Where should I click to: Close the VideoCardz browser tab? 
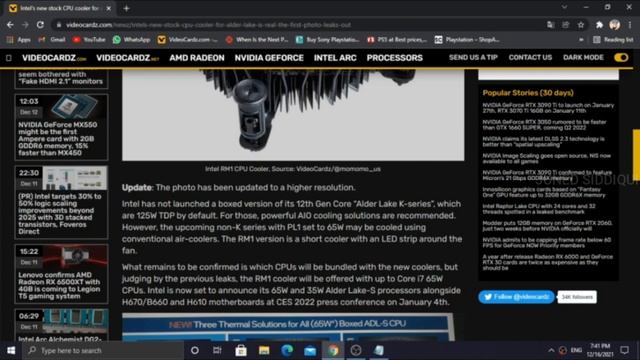coord(109,8)
